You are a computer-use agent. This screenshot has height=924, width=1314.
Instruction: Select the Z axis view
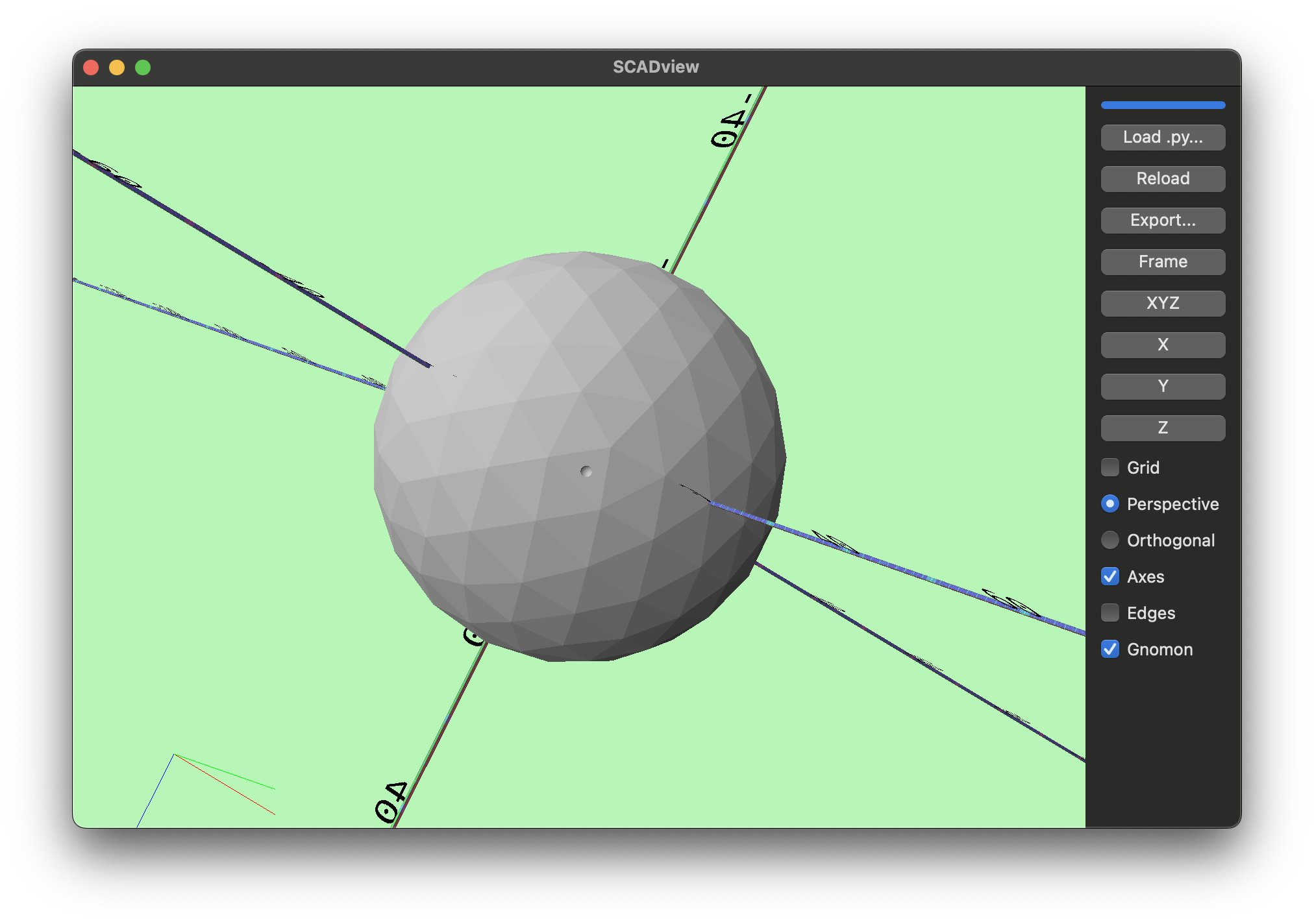[x=1162, y=428]
